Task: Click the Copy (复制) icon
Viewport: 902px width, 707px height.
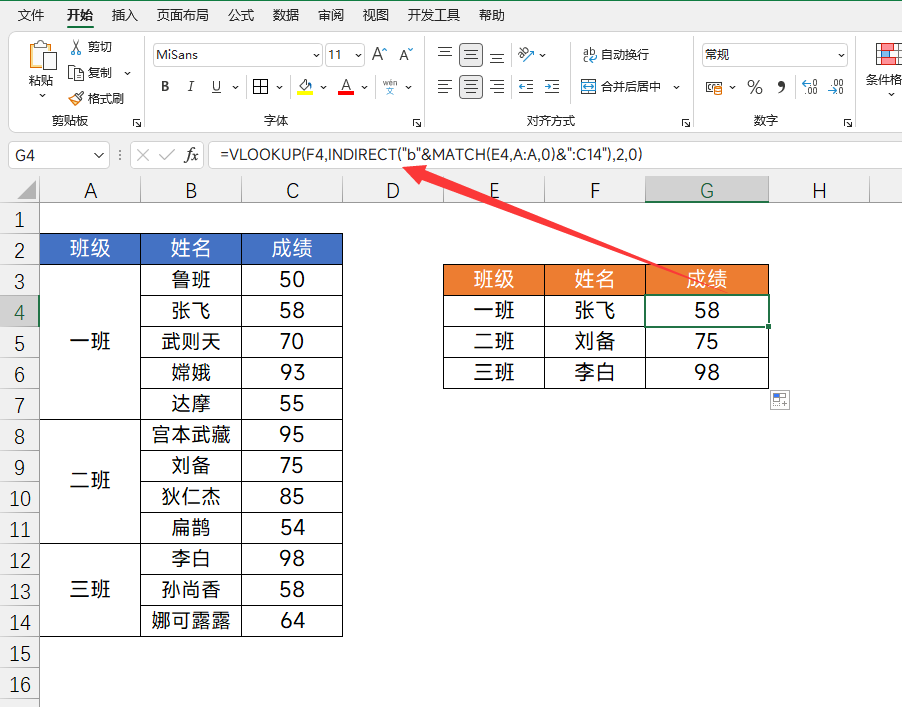Action: click(x=76, y=73)
